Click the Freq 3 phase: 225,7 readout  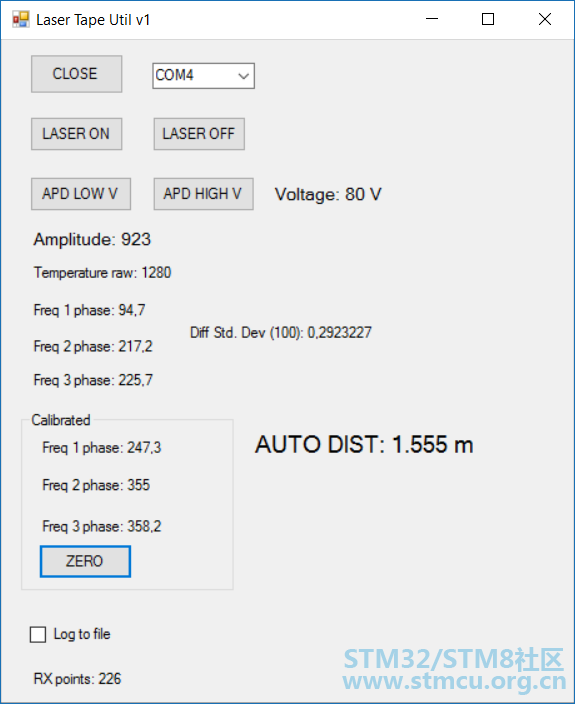[93, 380]
